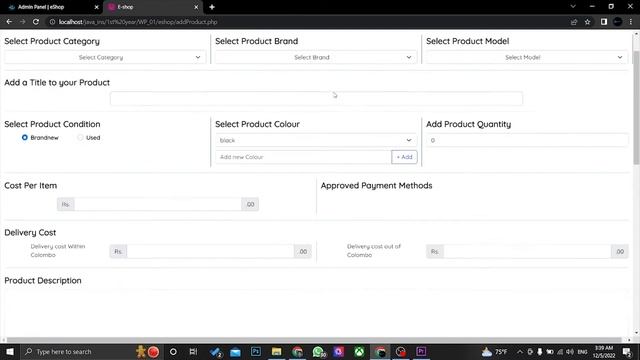Open the volume control in system tray
The width and height of the screenshot is (640, 360).
coord(570,352)
